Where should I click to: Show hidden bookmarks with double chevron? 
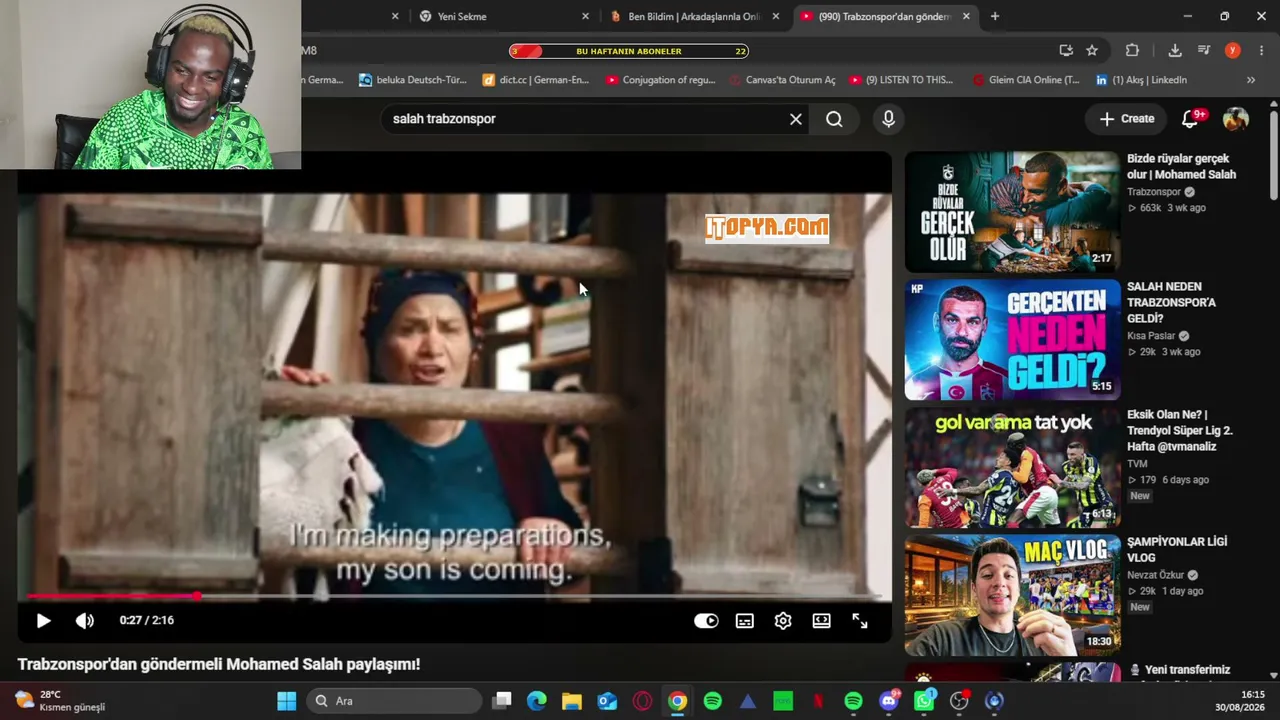[1251, 80]
